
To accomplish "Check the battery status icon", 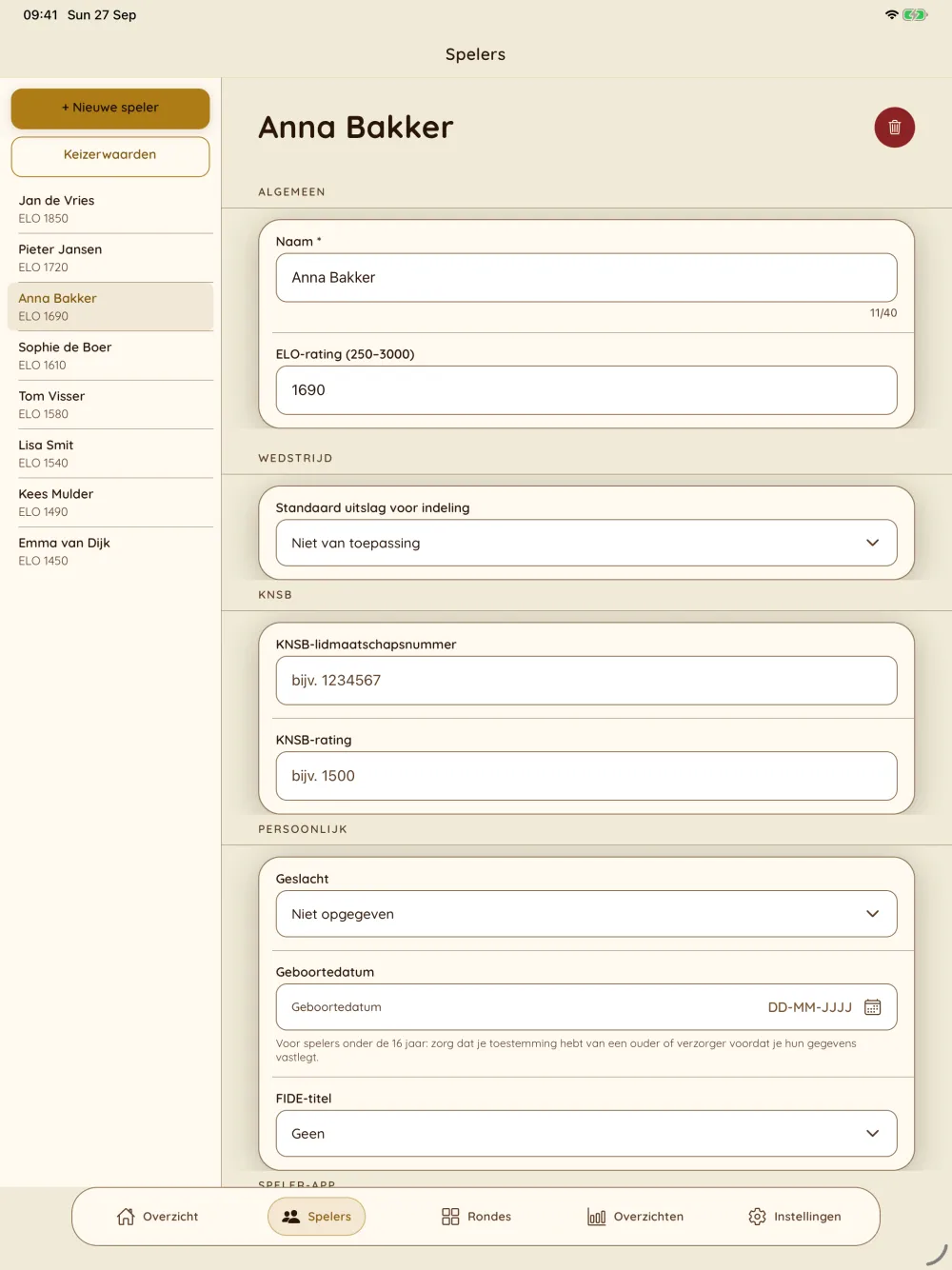I will [915, 15].
